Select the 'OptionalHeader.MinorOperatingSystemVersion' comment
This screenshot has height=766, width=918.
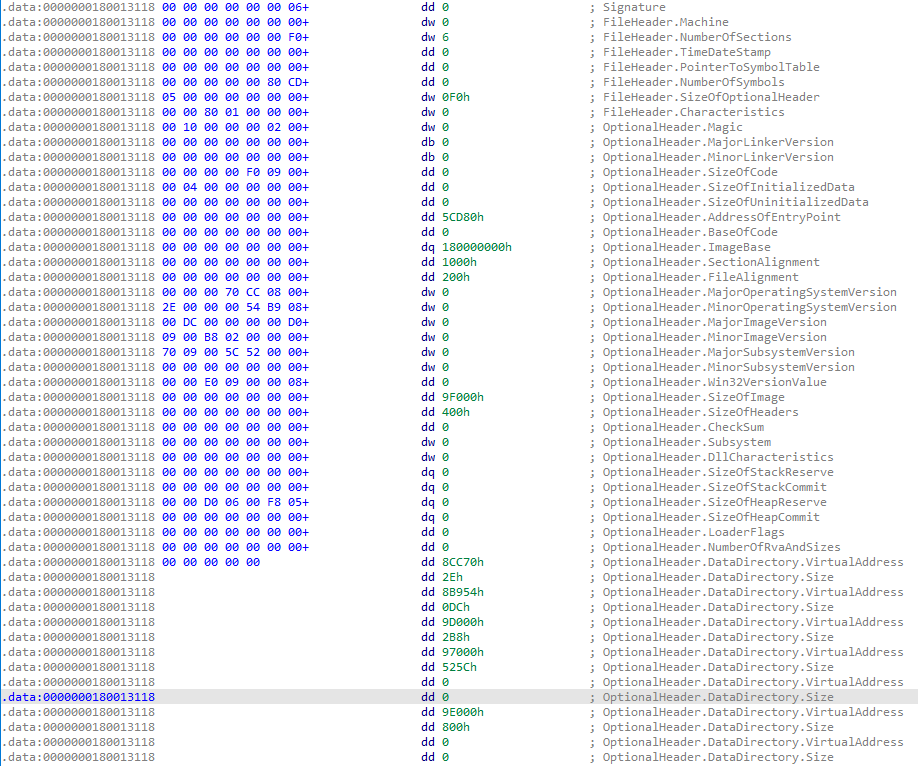tap(750, 307)
